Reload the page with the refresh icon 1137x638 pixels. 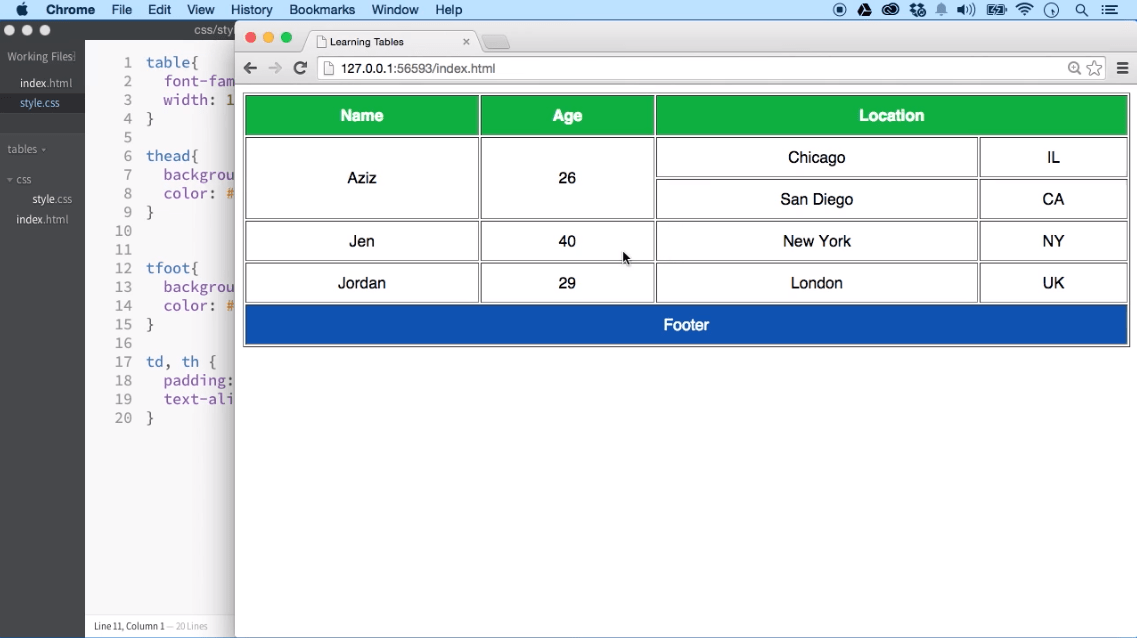tap(300, 68)
